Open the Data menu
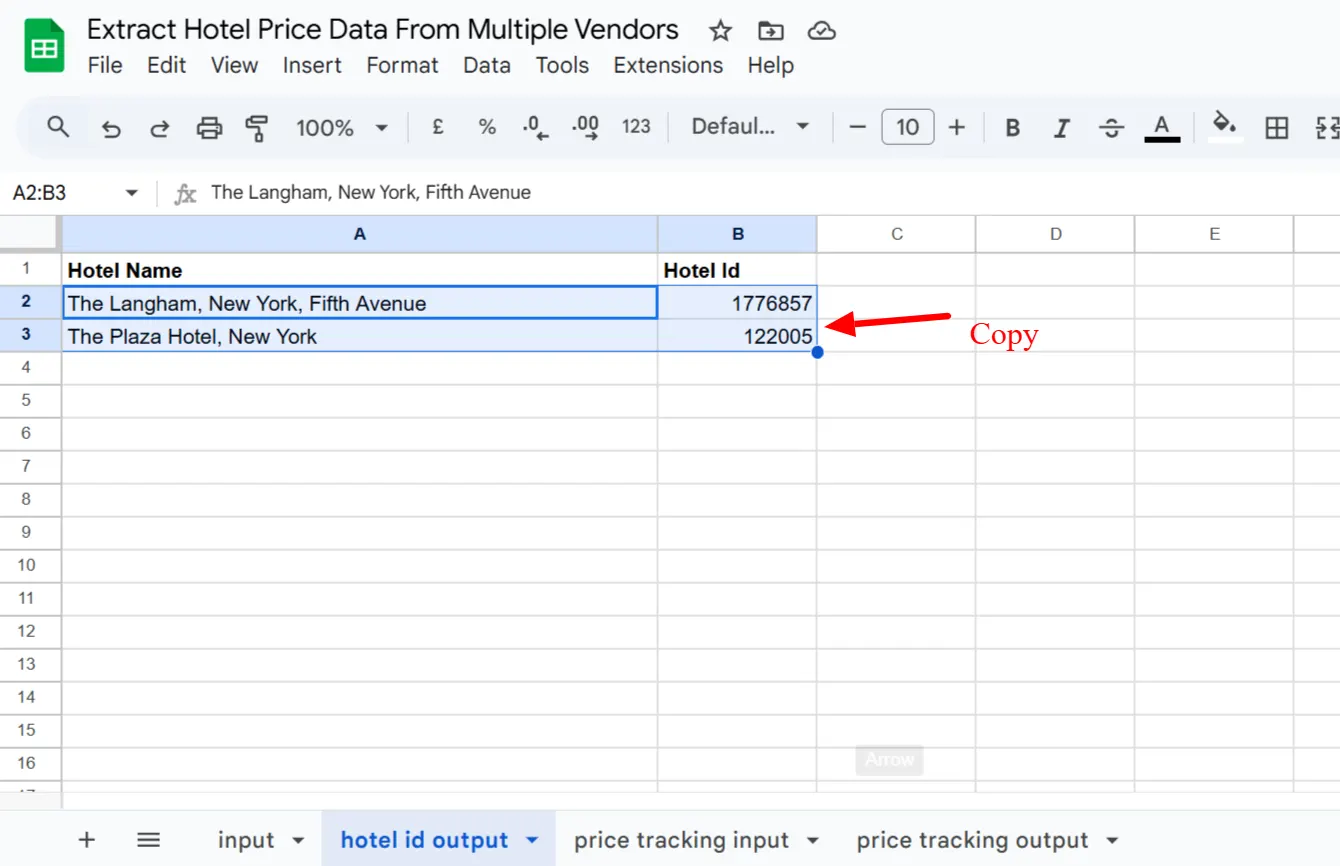The image size is (1340, 866). [x=487, y=65]
